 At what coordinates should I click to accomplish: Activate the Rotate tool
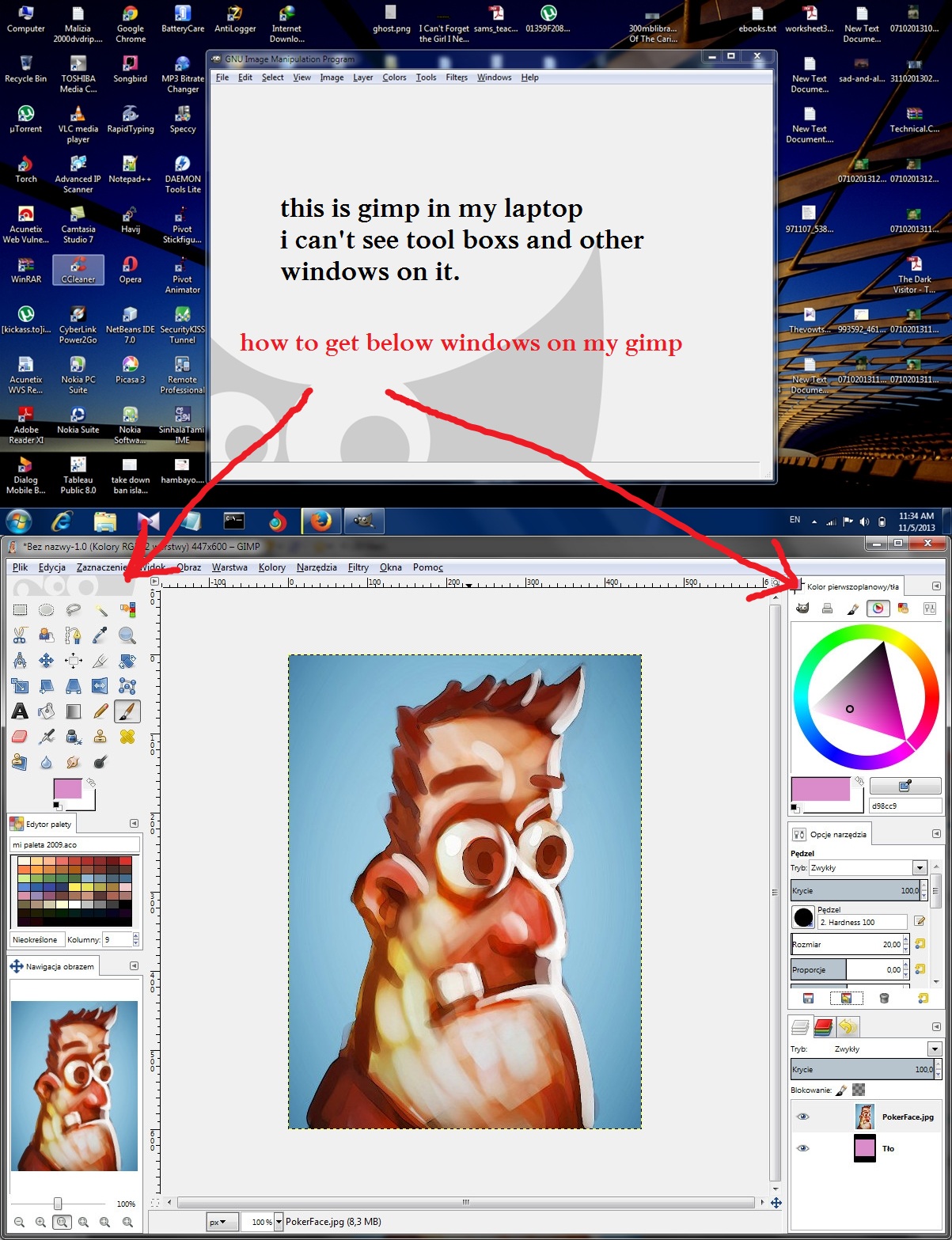tap(127, 660)
